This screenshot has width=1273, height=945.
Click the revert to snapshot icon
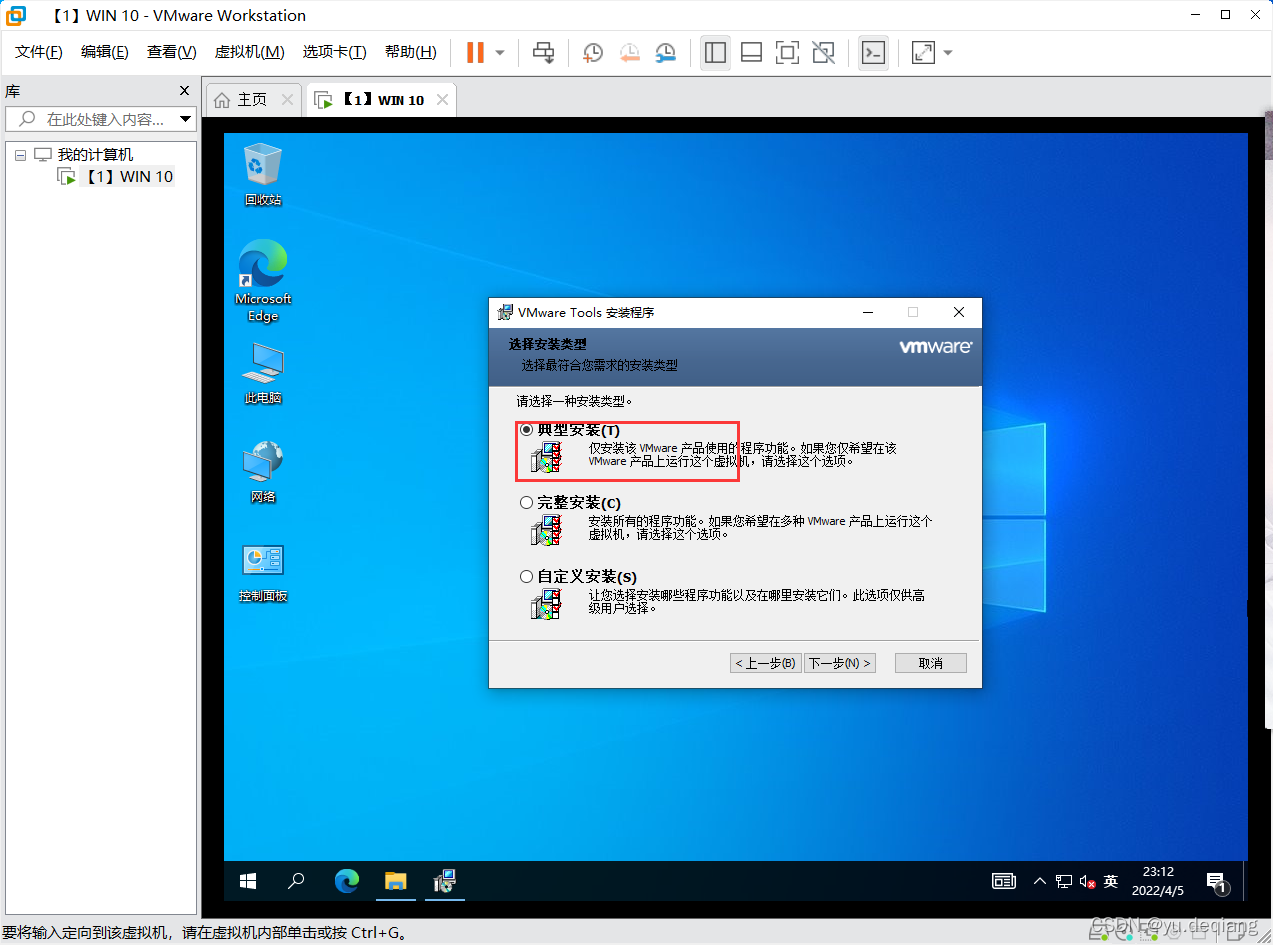click(629, 52)
